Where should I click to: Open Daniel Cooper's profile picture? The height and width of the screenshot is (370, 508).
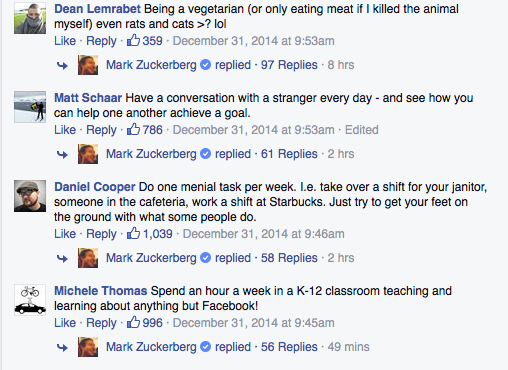(30, 196)
